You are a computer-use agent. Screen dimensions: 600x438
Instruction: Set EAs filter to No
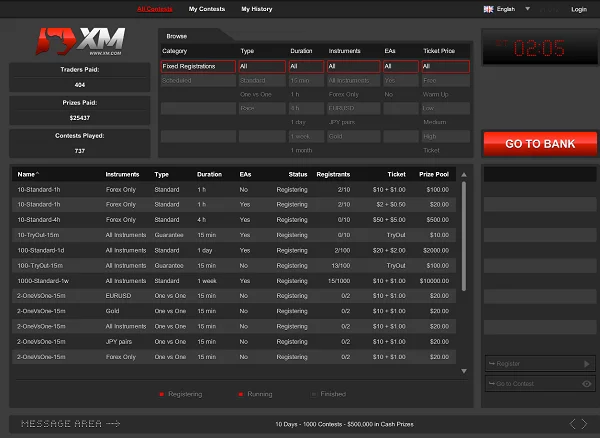coord(401,94)
